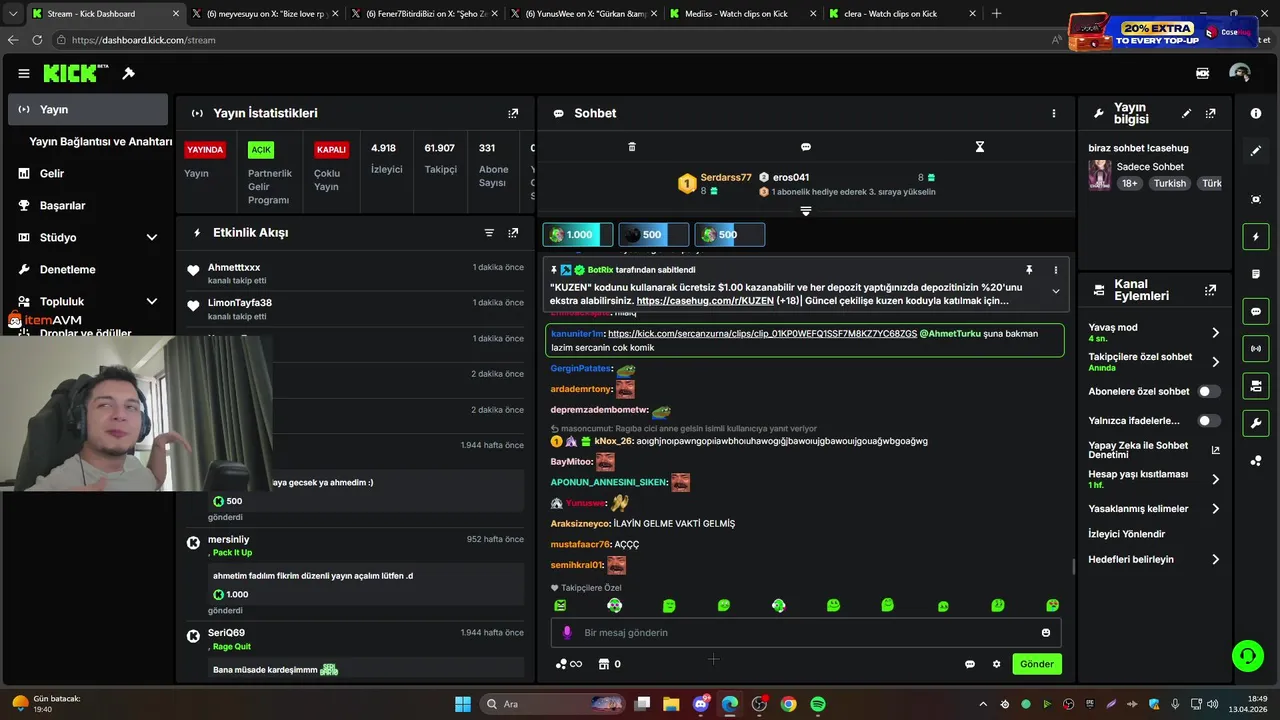Pop out the Etkinlik Akışı panel
1280x720 pixels.
513,233
